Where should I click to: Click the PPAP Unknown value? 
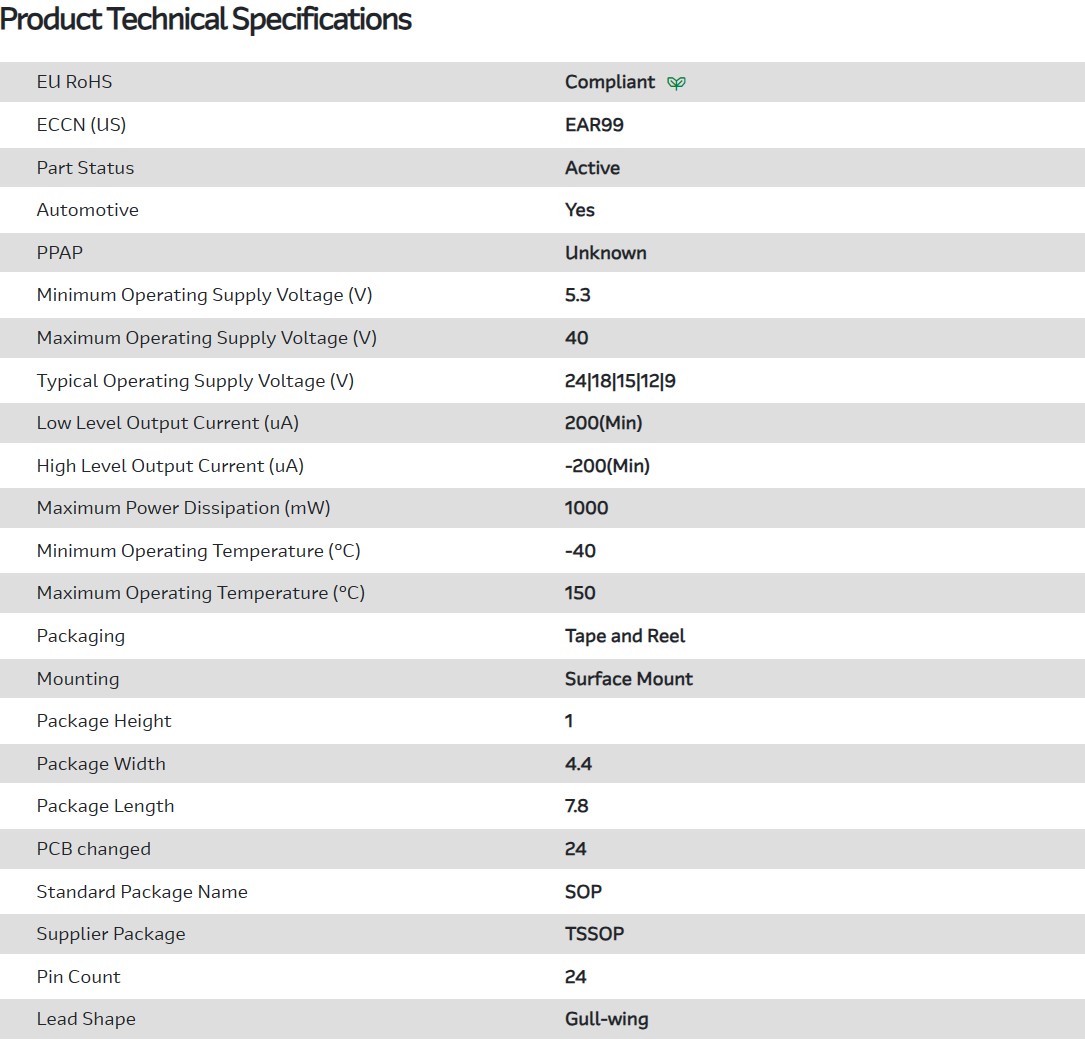pos(605,253)
